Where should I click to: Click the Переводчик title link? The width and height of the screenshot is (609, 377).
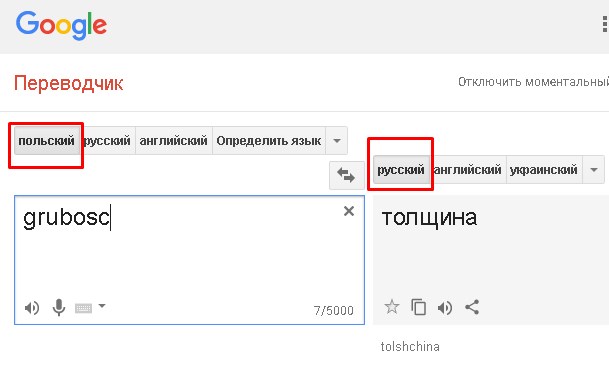[69, 83]
